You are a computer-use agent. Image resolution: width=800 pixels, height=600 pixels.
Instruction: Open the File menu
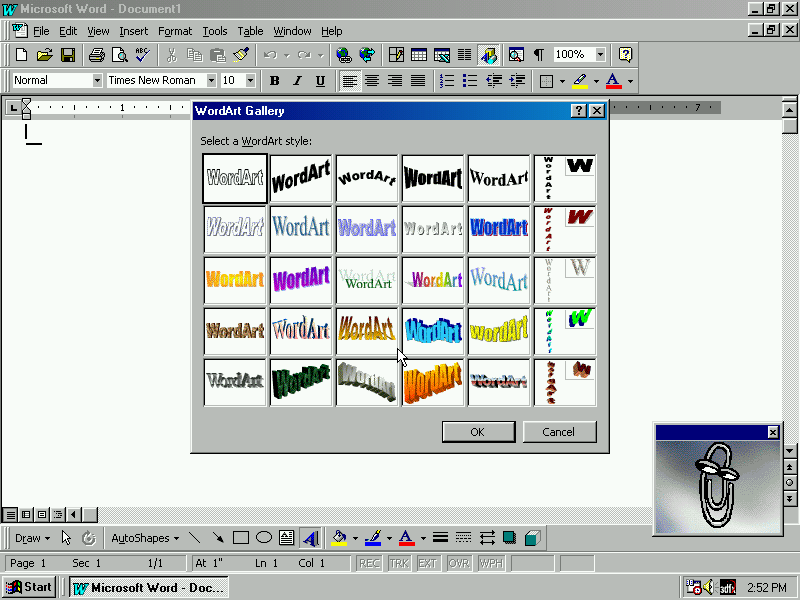[41, 31]
